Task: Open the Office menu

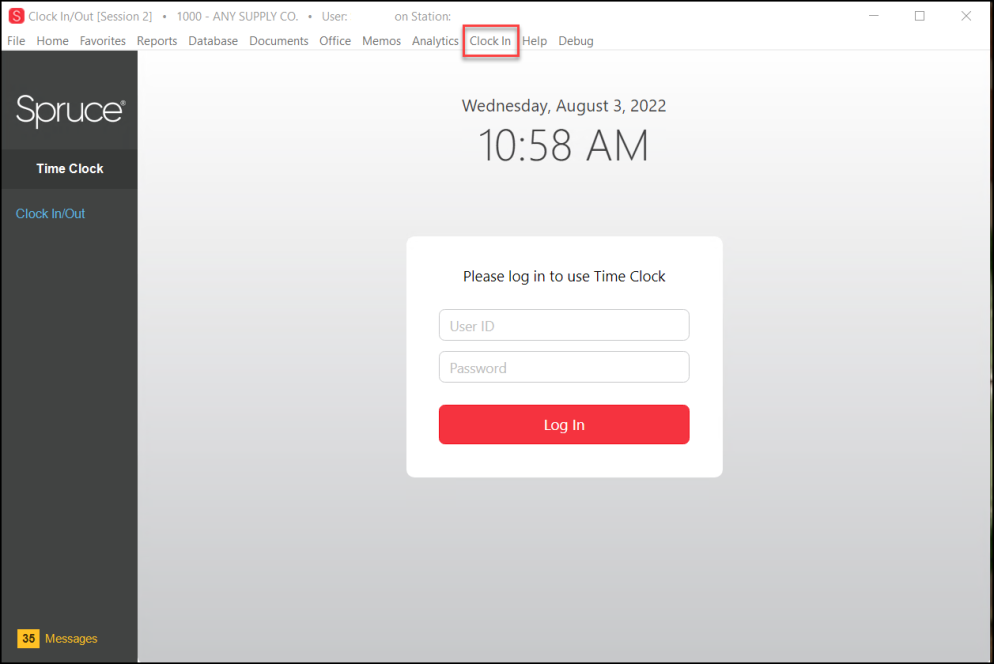Action: (x=335, y=41)
